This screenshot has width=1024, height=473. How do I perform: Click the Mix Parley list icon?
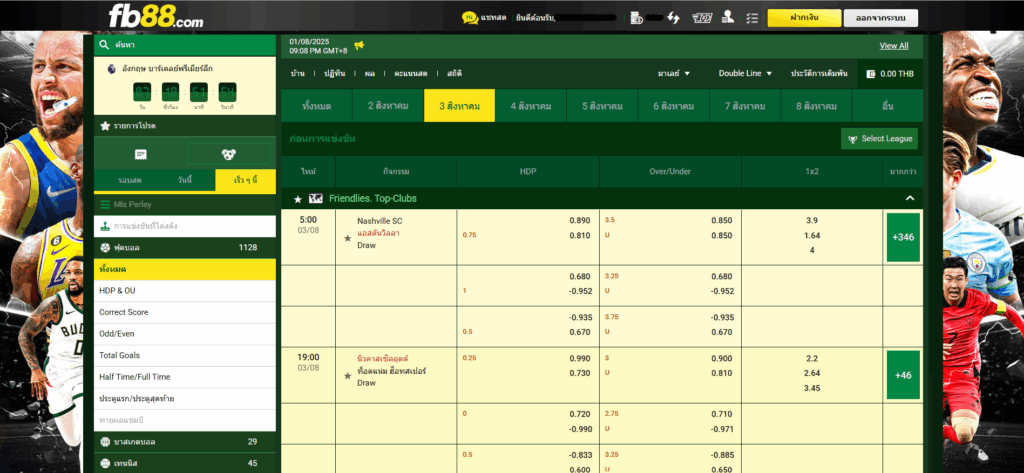click(105, 204)
